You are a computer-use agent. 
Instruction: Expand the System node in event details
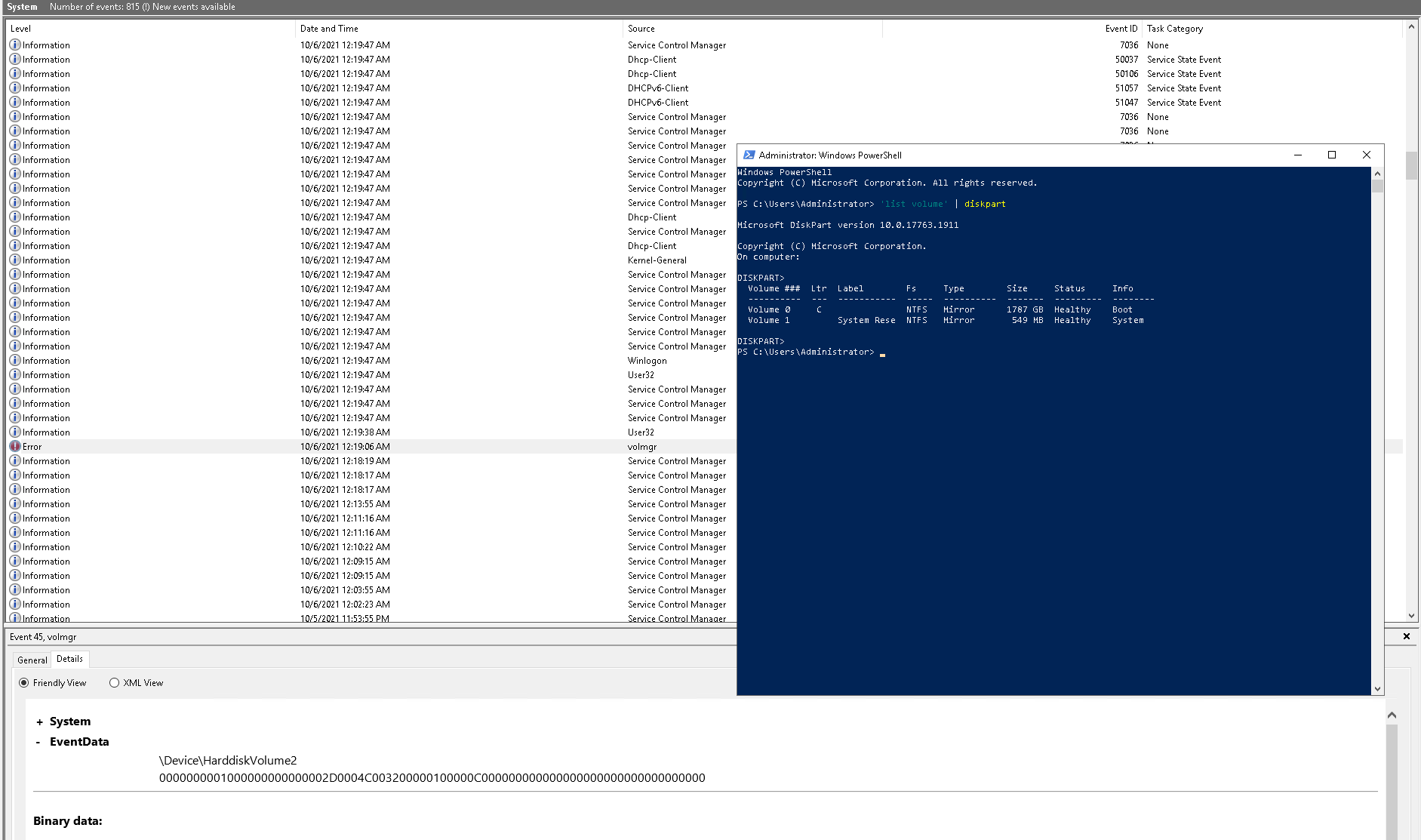[39, 722]
